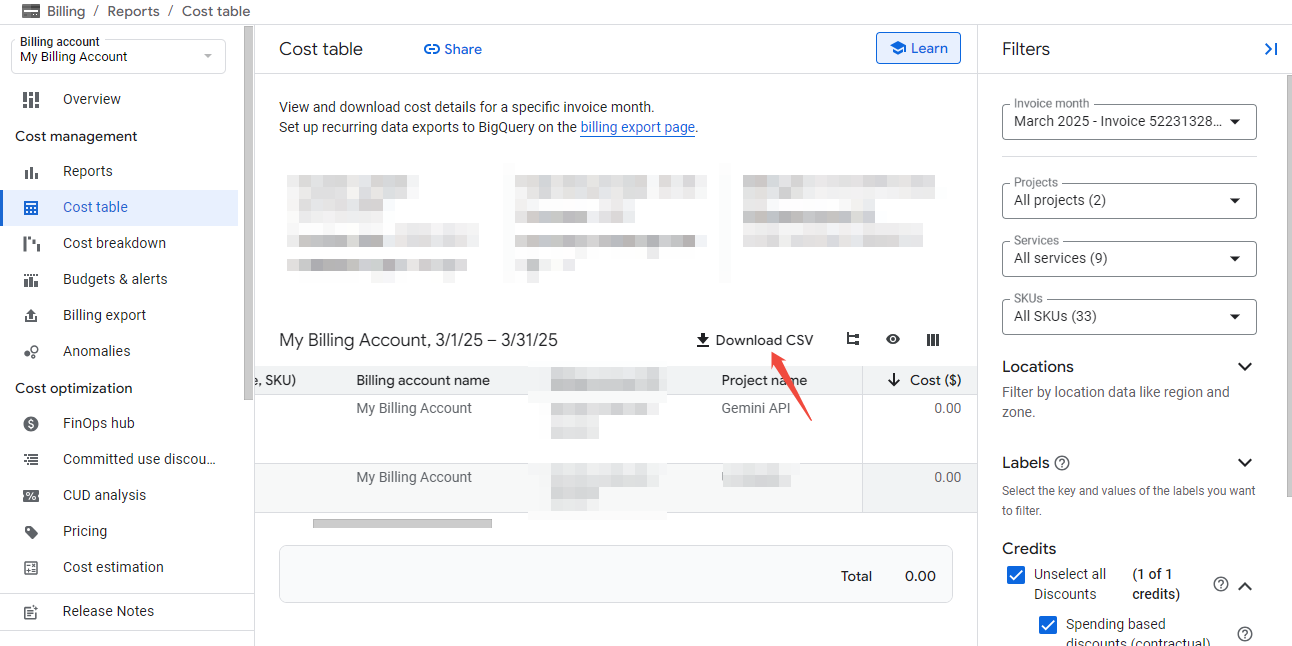The height and width of the screenshot is (646, 1292).
Task: Click the Billing card icon in breadcrumb
Action: click(x=31, y=12)
